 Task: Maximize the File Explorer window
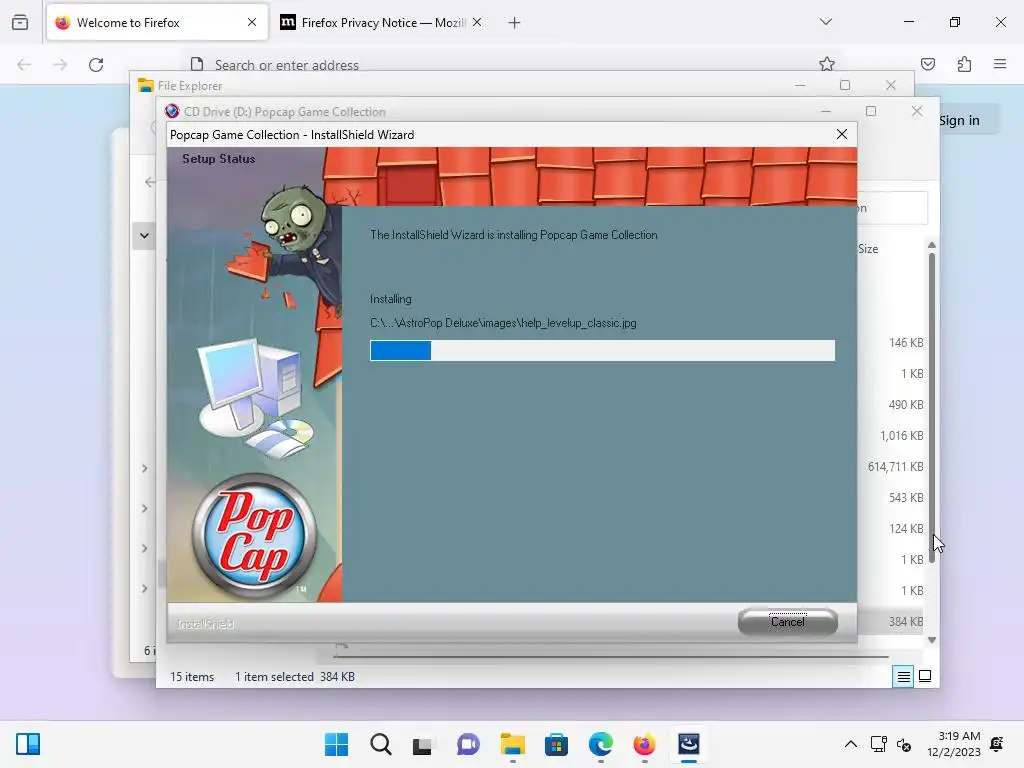[845, 86]
